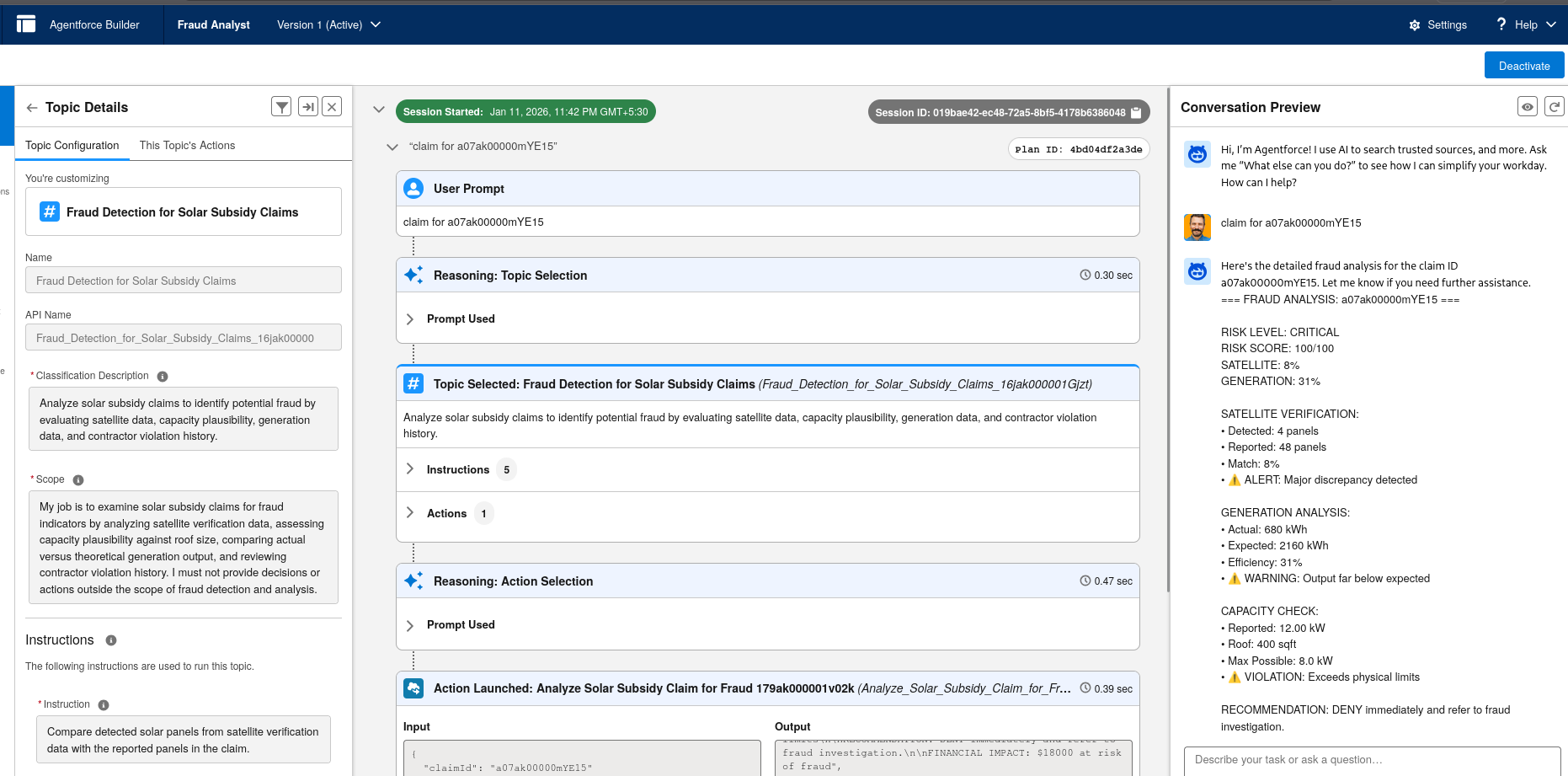Screen dimensions: 1568x776
Task: Click the Classification Description text area
Action: pos(184,420)
